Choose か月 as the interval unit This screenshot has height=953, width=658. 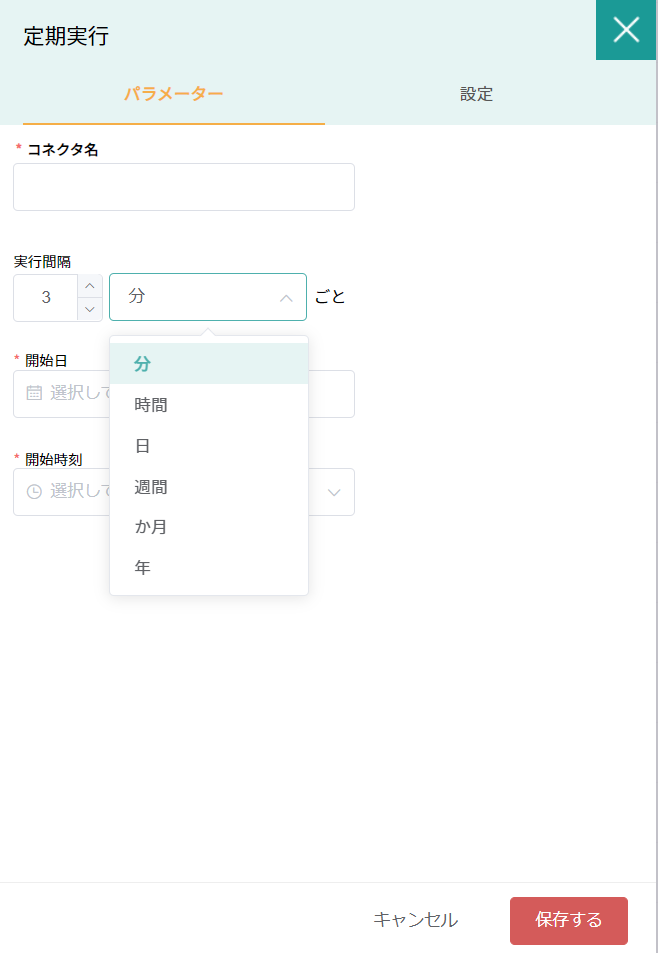pos(151,527)
